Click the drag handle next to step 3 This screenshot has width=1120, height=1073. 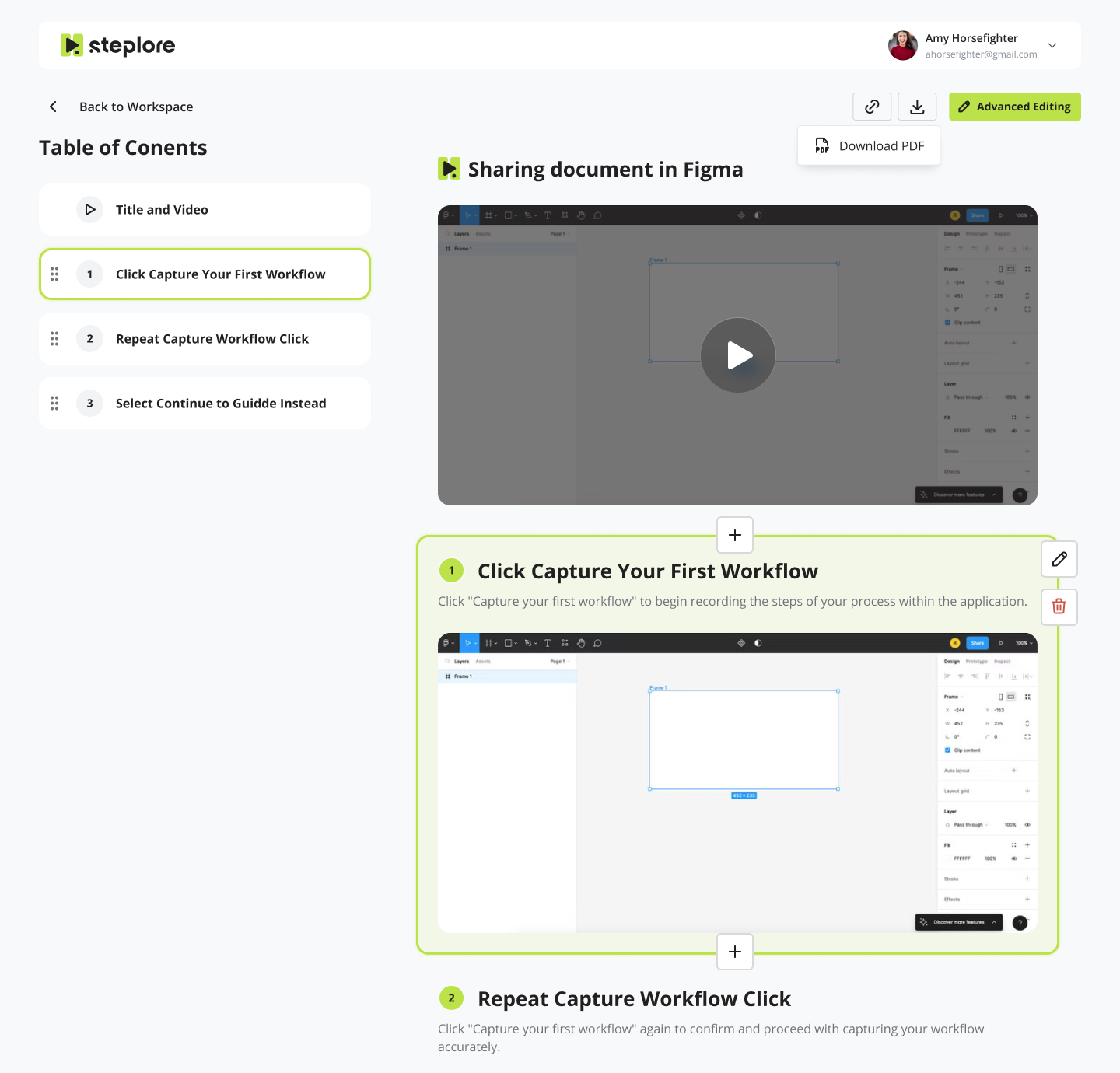[x=54, y=403]
